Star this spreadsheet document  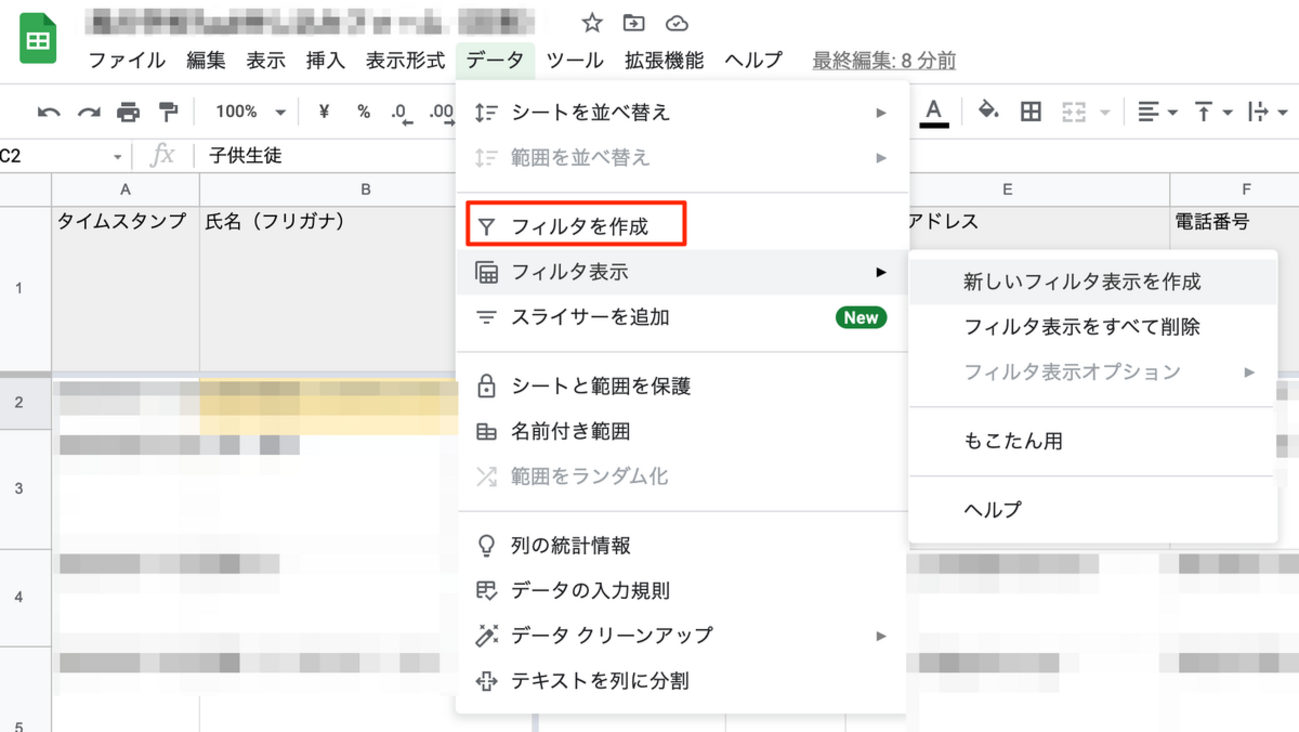tap(592, 23)
